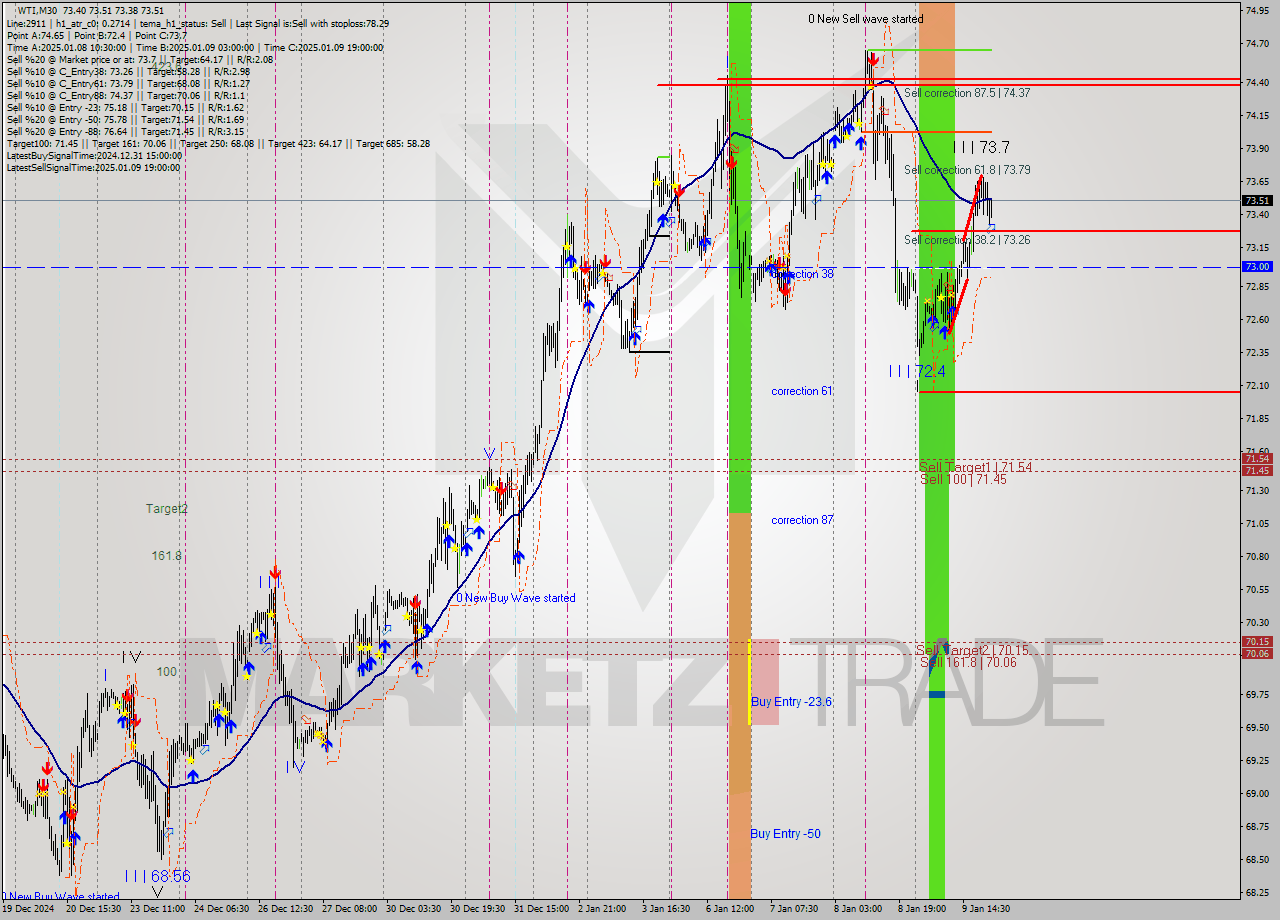This screenshot has height=920, width=1280.
Task: Click the 68.25 price scale value
Action: click(1256, 893)
